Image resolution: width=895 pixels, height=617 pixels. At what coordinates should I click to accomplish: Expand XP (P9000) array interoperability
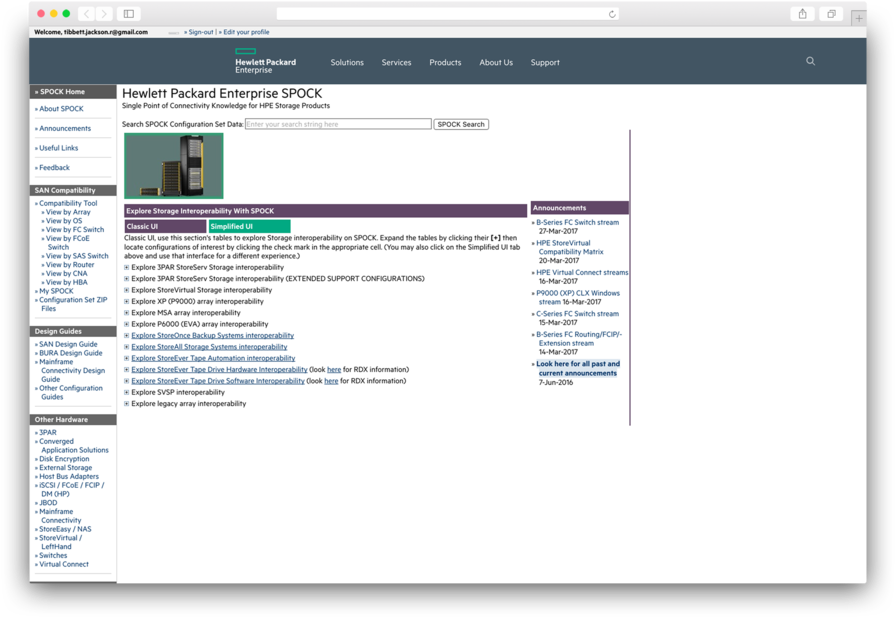coord(127,301)
